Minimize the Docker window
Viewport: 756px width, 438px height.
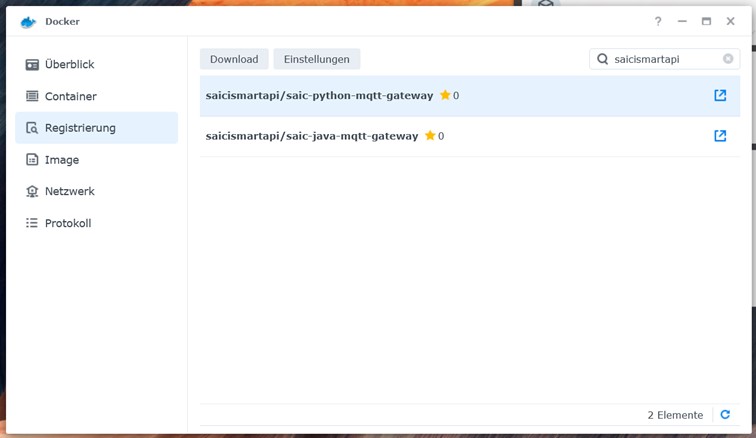[x=682, y=21]
